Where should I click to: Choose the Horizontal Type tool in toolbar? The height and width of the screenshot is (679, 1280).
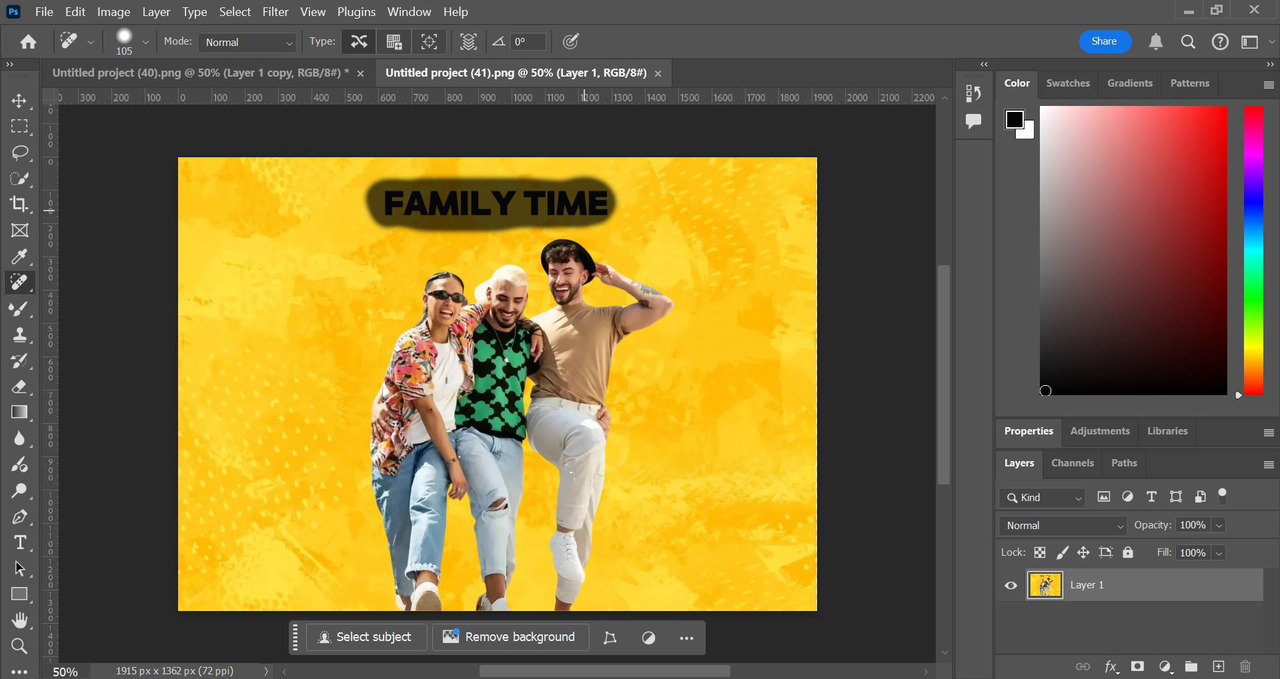pyautogui.click(x=19, y=543)
